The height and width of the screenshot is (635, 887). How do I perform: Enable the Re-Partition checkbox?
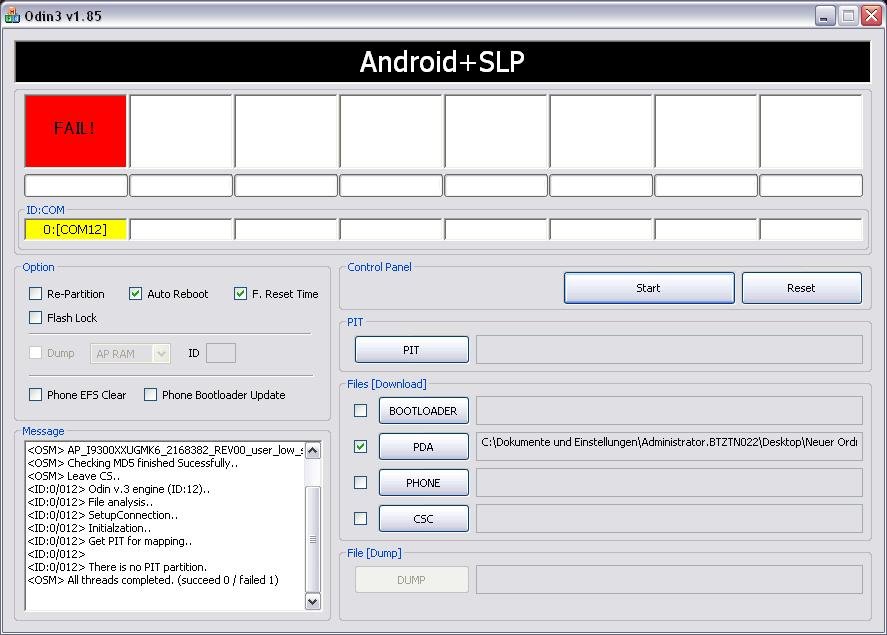(x=36, y=293)
